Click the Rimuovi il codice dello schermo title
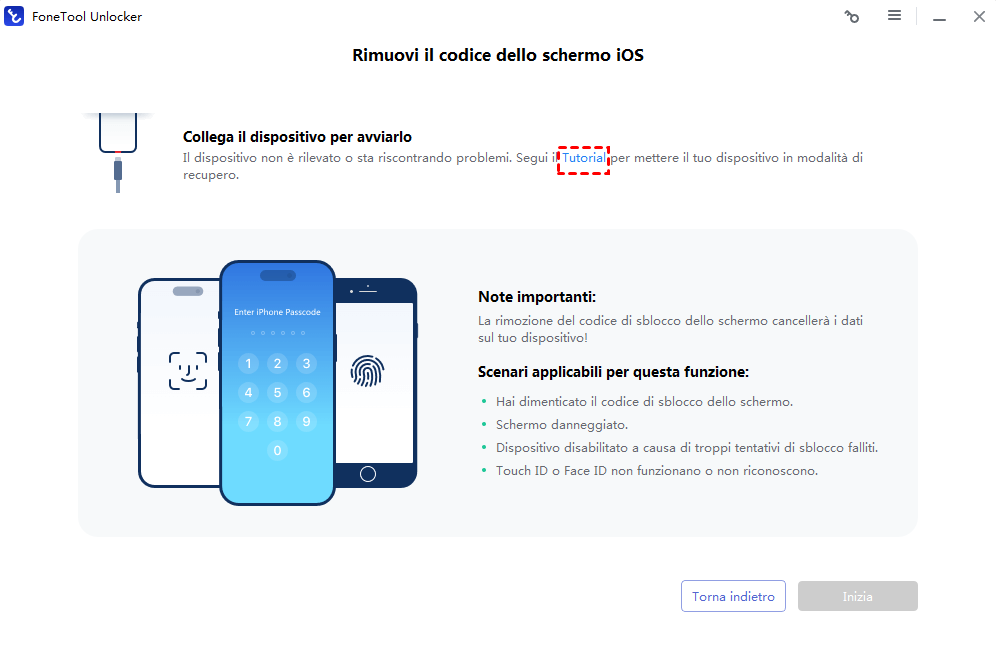996x655 pixels. tap(498, 55)
